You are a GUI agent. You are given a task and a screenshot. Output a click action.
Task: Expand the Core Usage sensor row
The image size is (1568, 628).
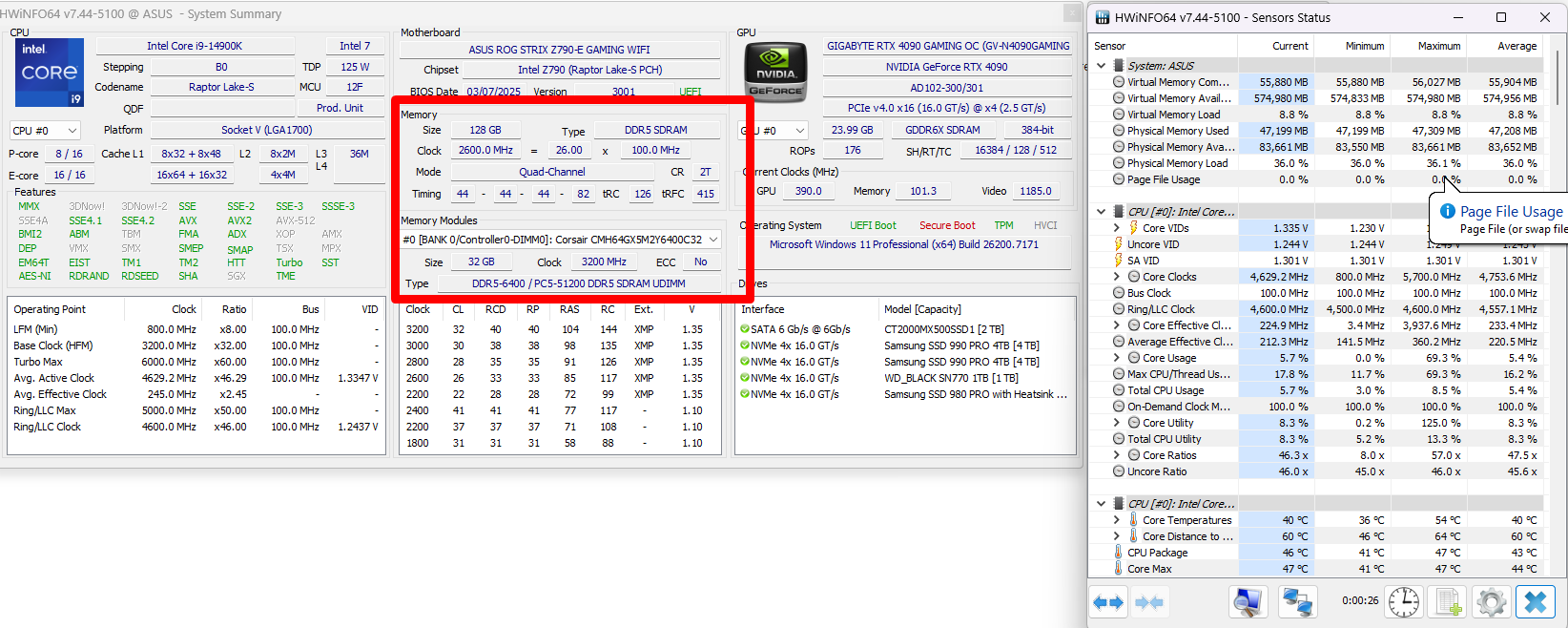1117,358
